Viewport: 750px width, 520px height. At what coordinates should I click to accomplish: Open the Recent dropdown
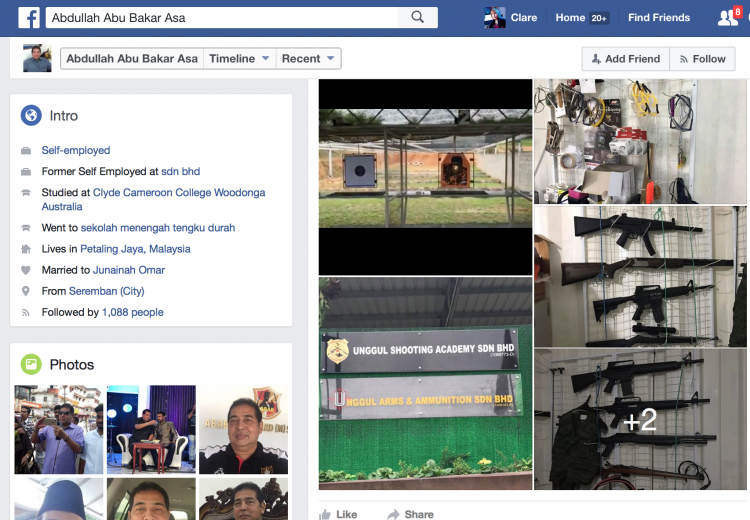(309, 58)
